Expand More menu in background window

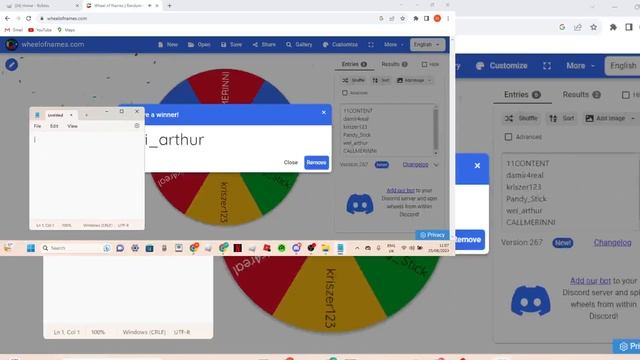point(580,66)
